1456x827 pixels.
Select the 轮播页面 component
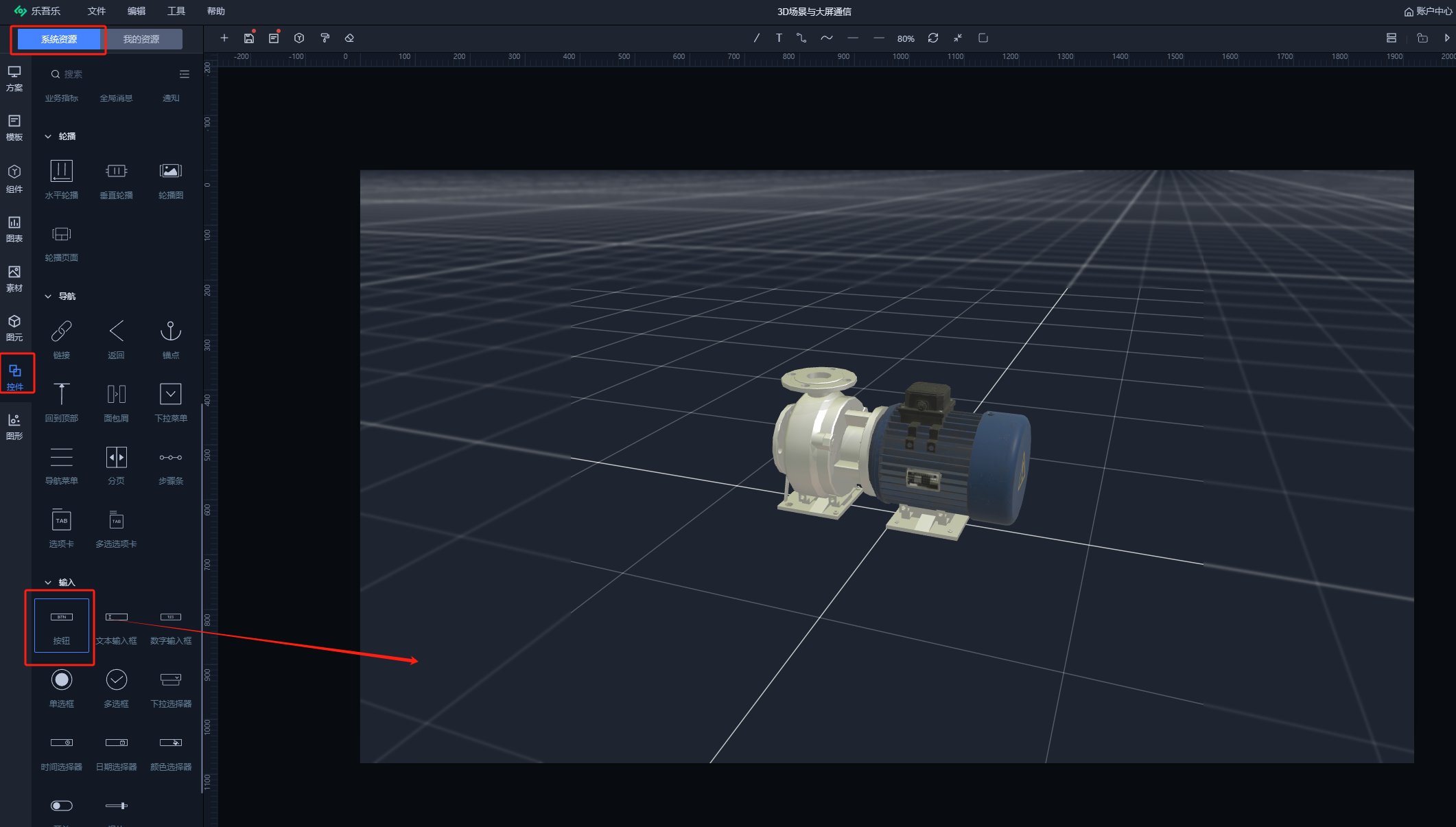coord(62,242)
